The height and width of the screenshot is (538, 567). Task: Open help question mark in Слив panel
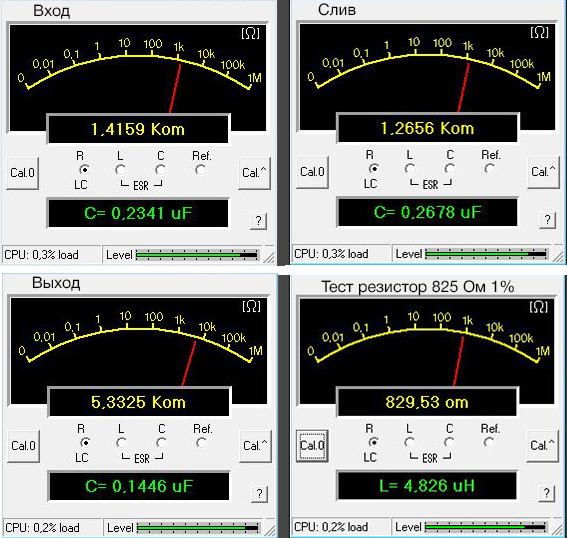click(547, 220)
